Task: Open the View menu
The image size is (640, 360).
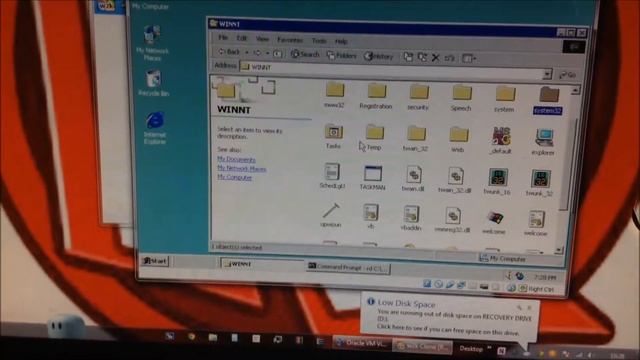Action: click(x=262, y=39)
